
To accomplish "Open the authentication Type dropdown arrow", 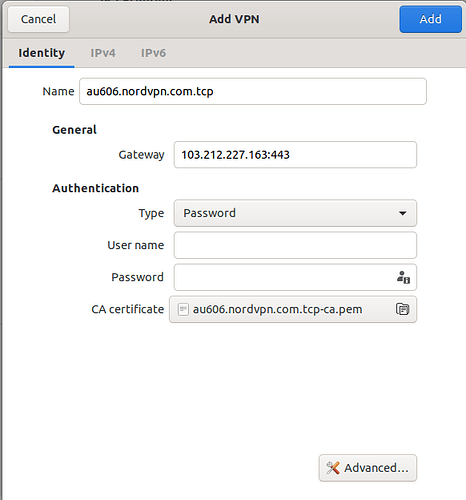I will pyautogui.click(x=403, y=213).
